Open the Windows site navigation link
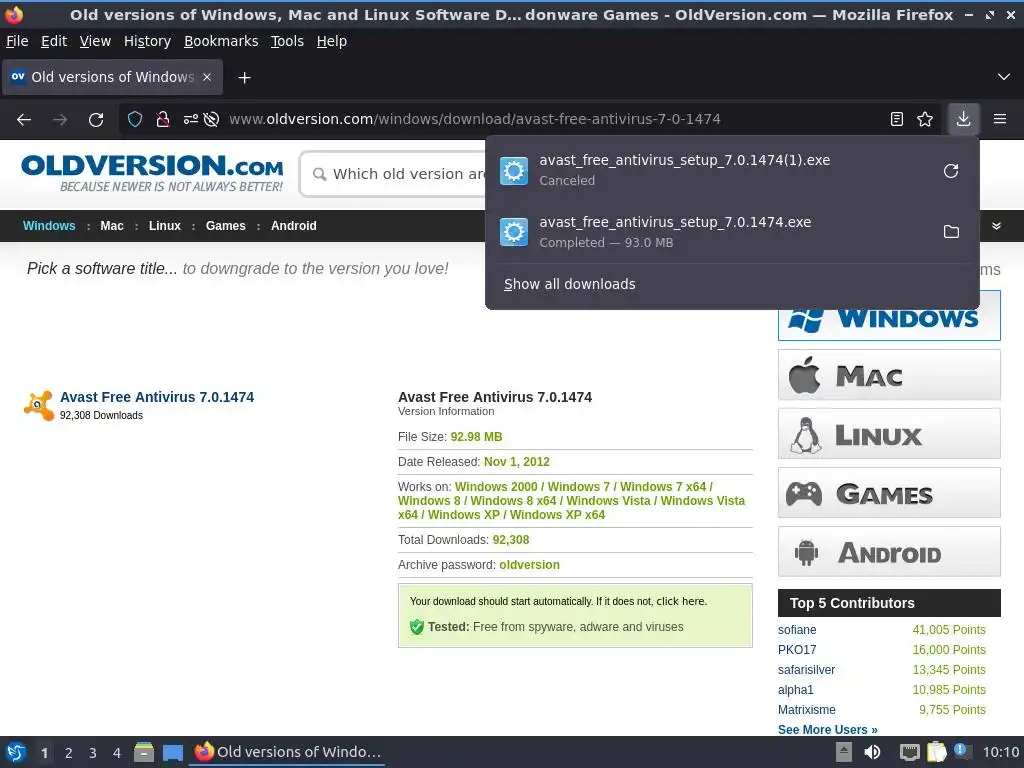This screenshot has width=1024, height=768. (x=49, y=226)
